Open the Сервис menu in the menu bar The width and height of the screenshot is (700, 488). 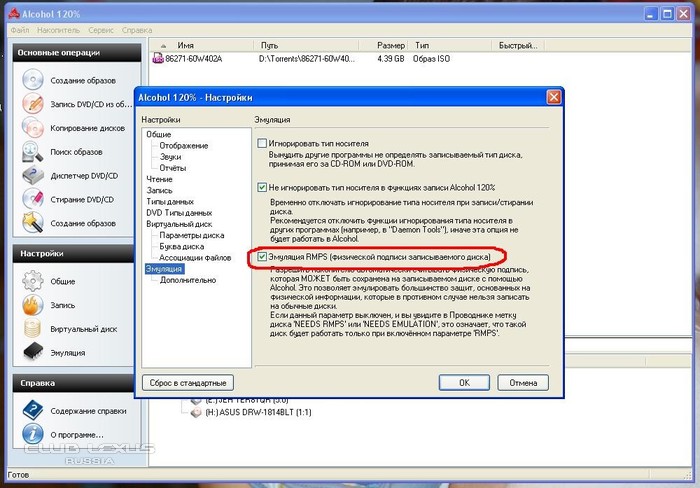coord(100,31)
